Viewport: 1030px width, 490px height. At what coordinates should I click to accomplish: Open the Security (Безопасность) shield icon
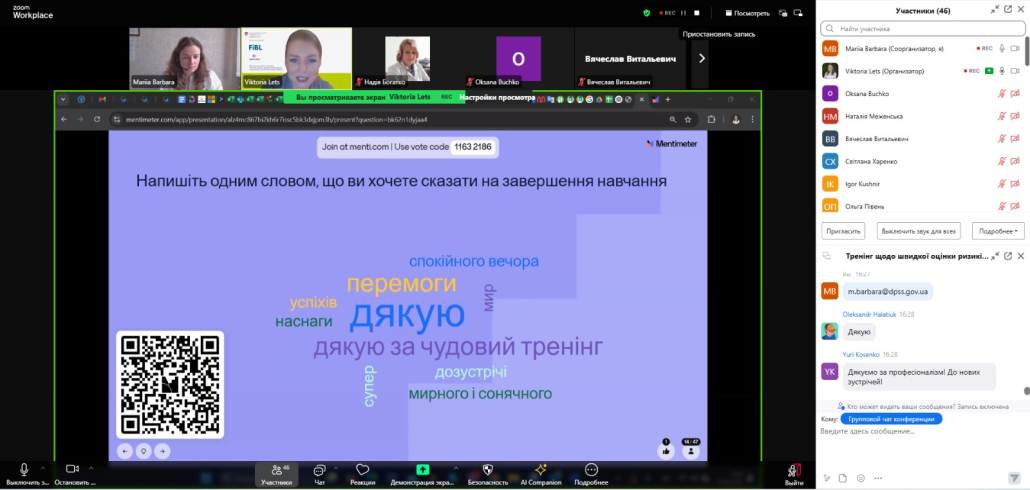[x=488, y=469]
